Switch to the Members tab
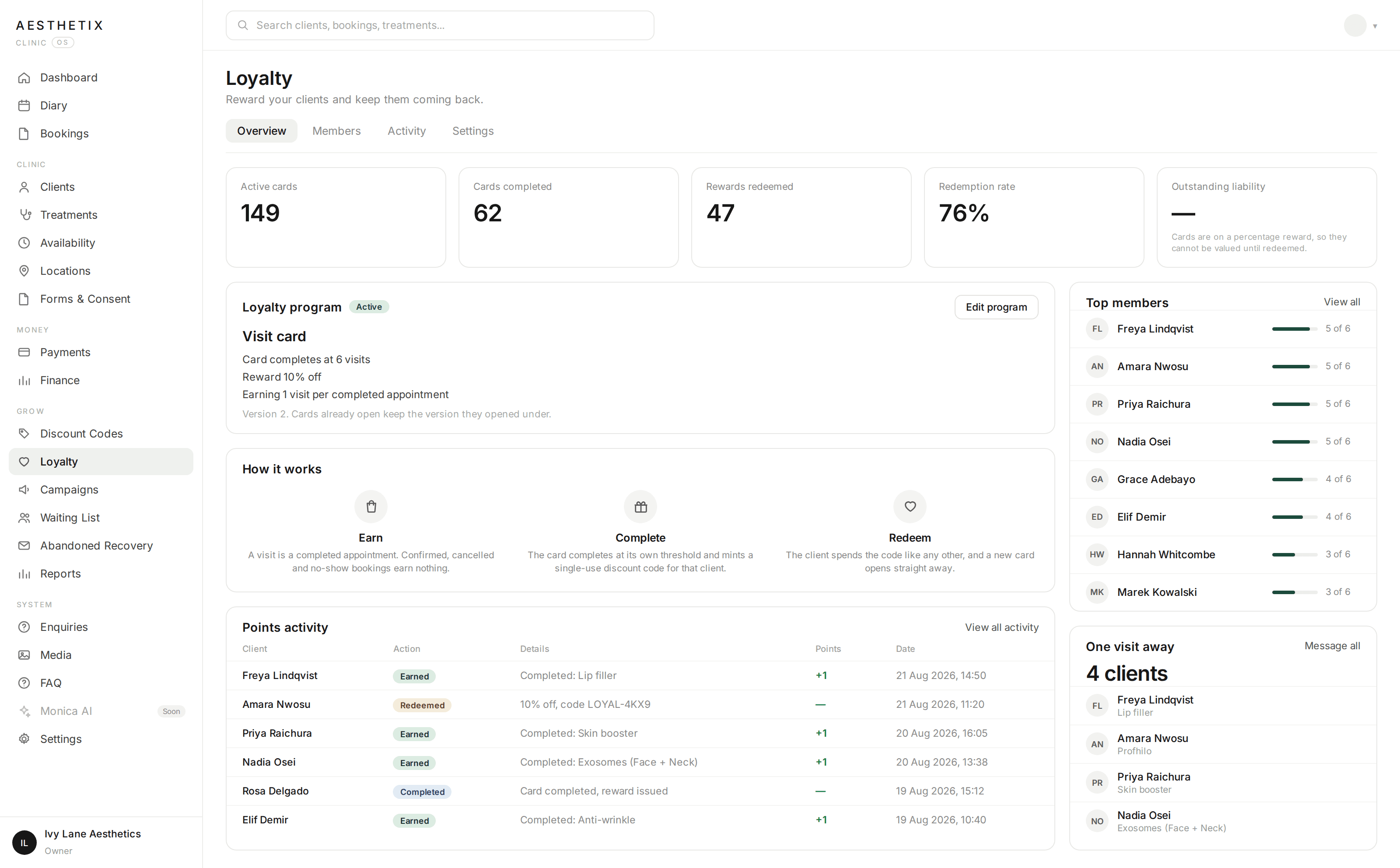 pos(336,131)
